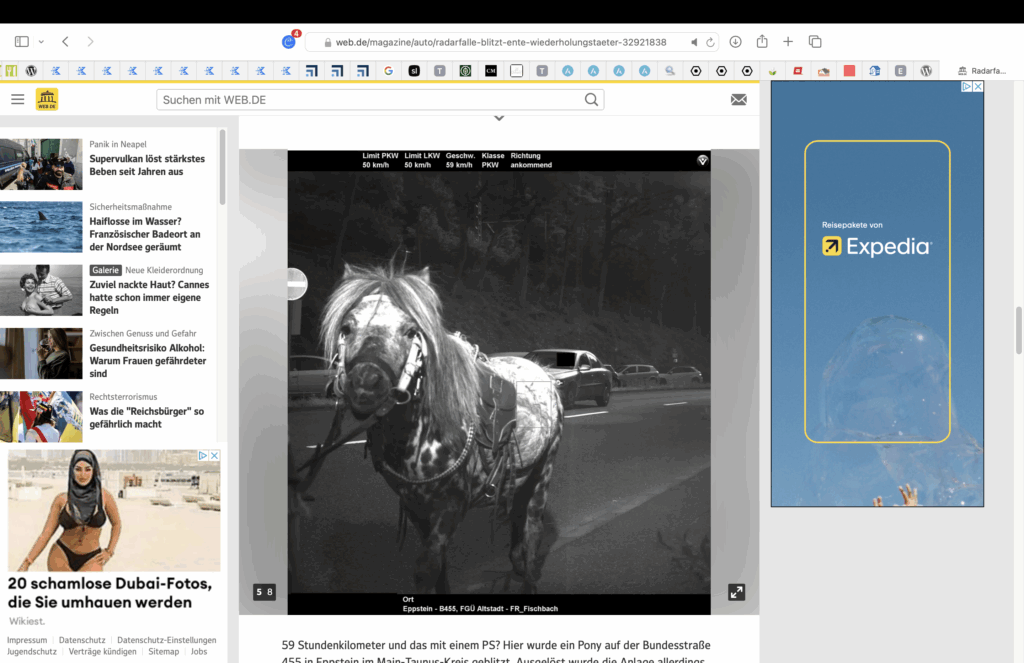1024x663 pixels.
Task: Expand gallery image to fullscreen
Action: tap(736, 592)
